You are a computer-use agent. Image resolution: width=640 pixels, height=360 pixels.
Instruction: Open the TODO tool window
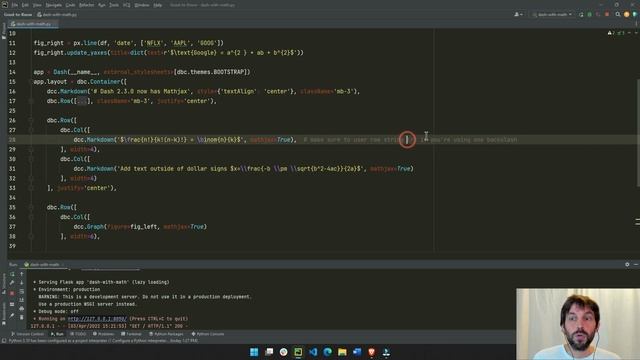78,334
